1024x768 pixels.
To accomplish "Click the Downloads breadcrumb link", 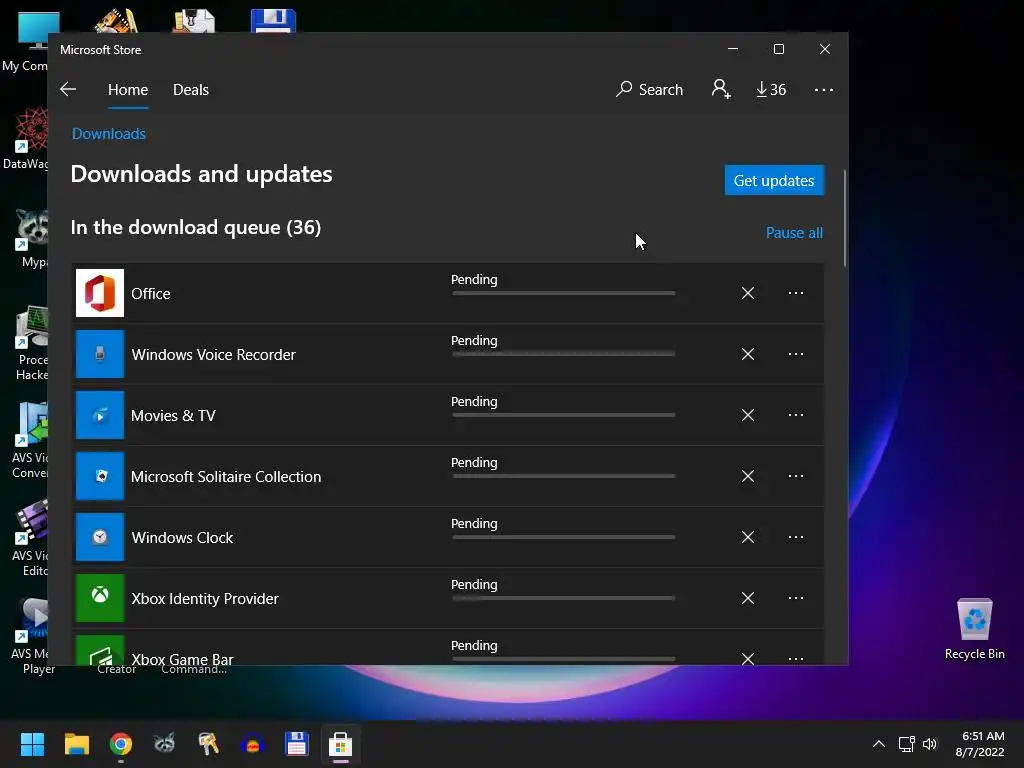I will (108, 134).
